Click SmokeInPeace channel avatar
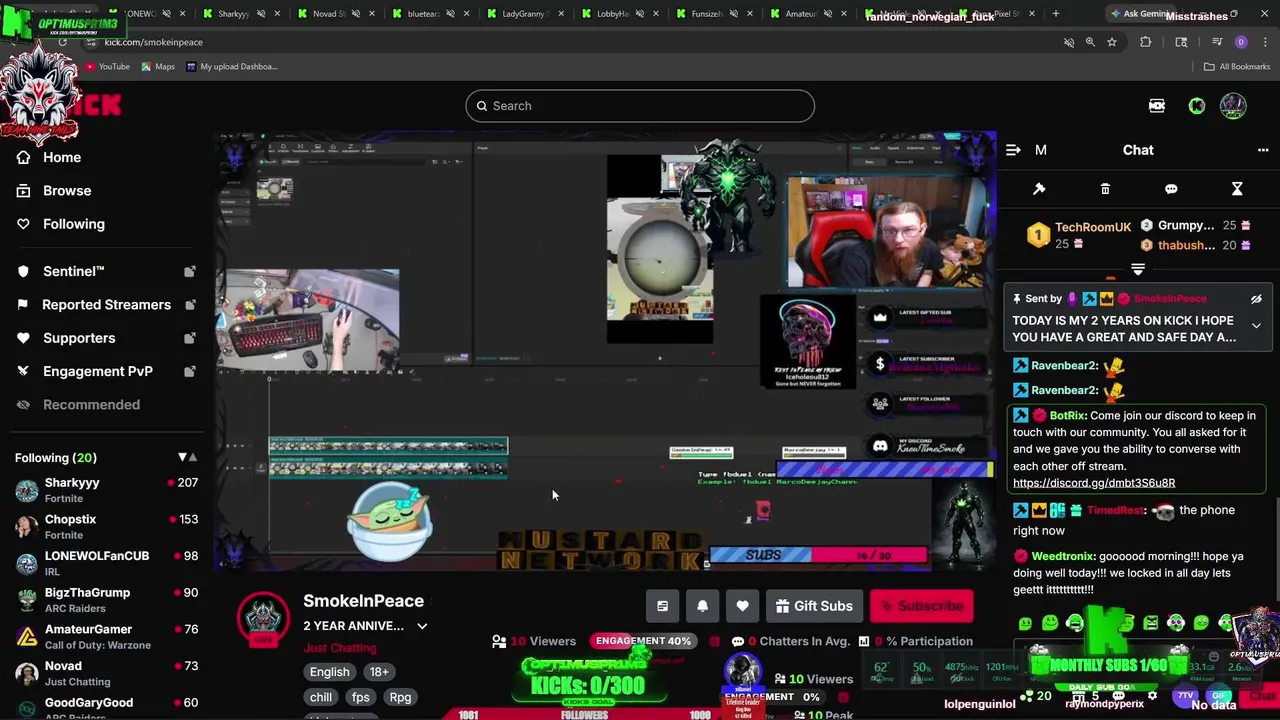 (263, 618)
